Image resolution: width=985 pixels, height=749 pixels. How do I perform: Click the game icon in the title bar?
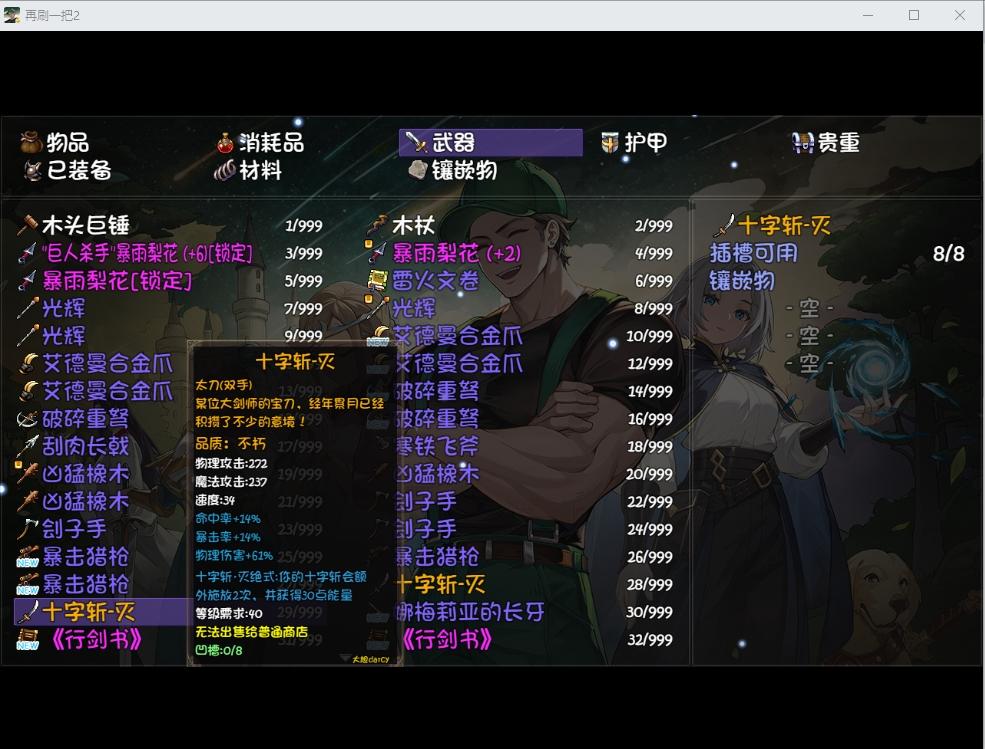(11, 15)
